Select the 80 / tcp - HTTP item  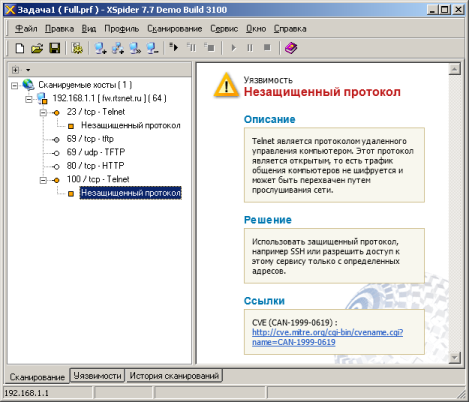coord(95,166)
